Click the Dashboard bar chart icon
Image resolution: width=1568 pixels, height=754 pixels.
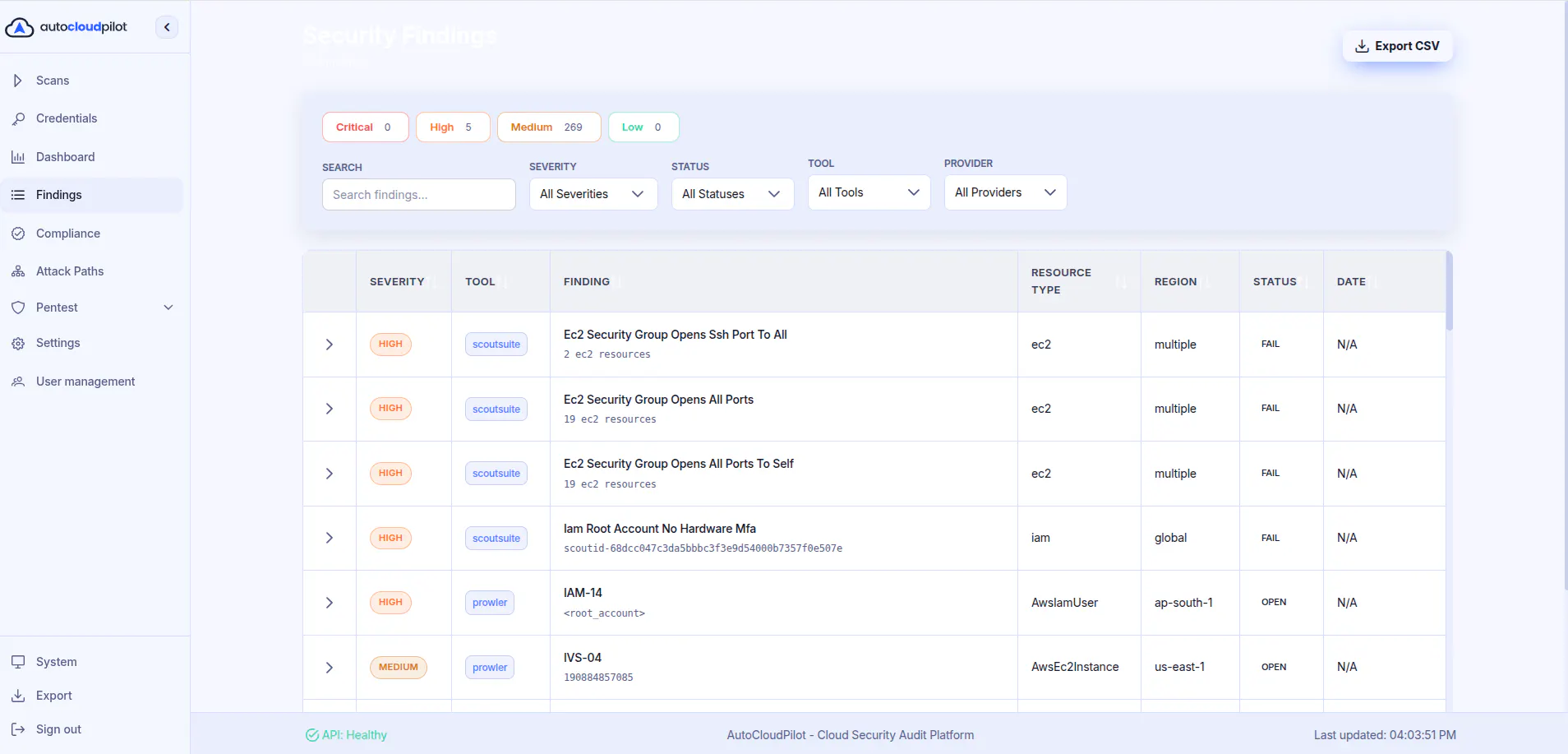[x=18, y=157]
